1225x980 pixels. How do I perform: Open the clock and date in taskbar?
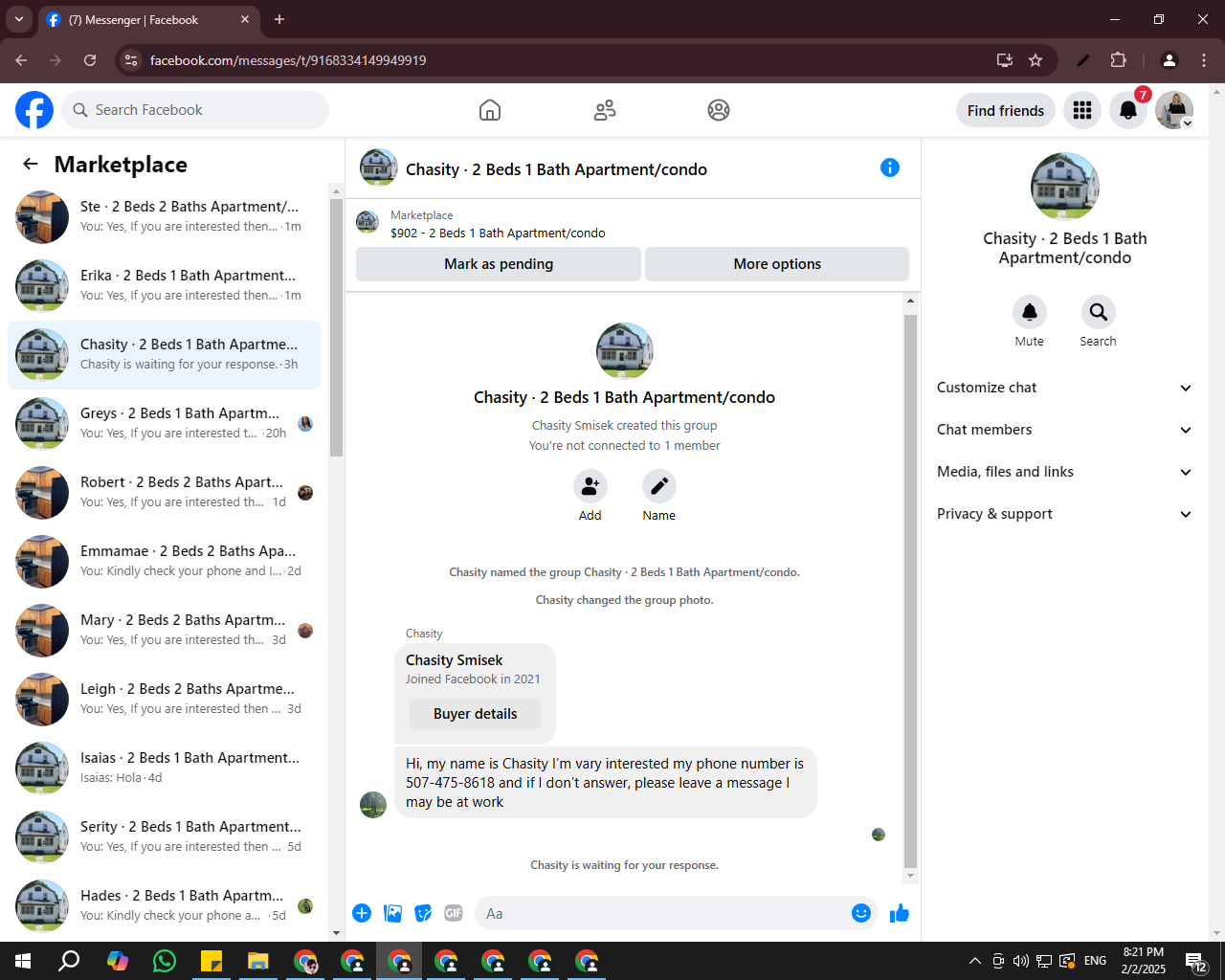(1144, 961)
